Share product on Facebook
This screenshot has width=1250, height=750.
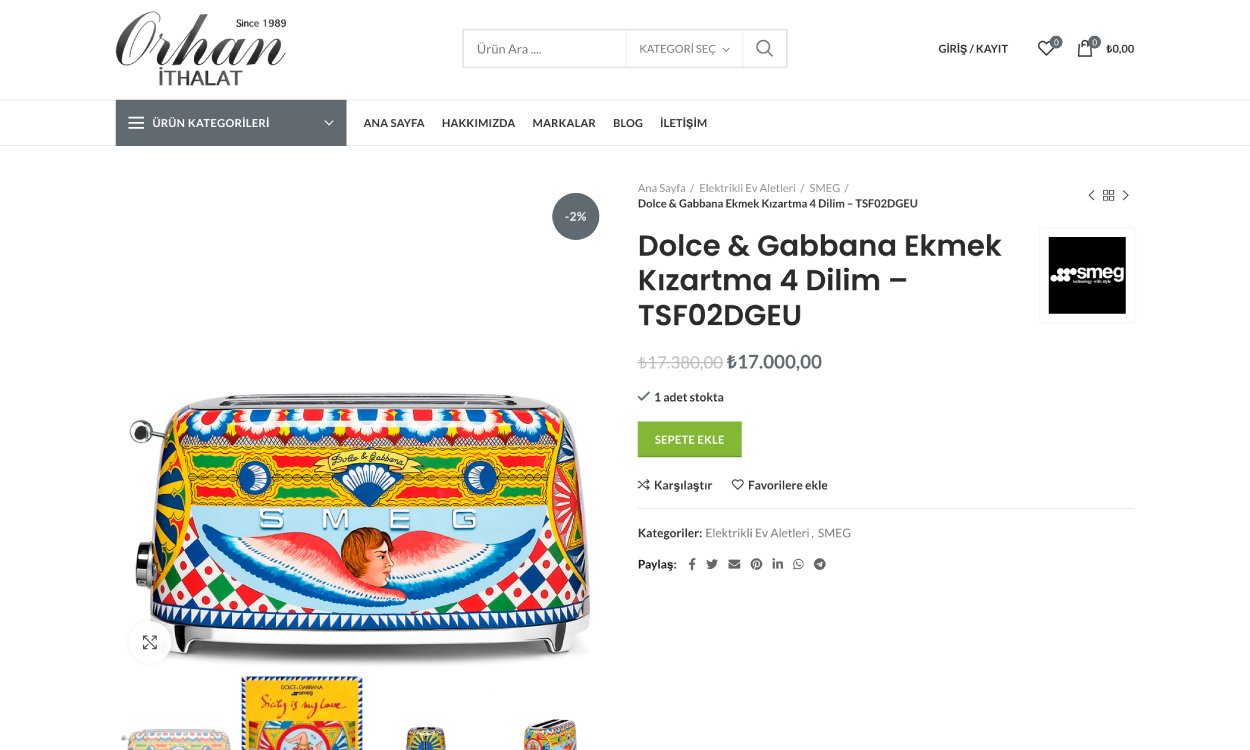[x=692, y=564]
